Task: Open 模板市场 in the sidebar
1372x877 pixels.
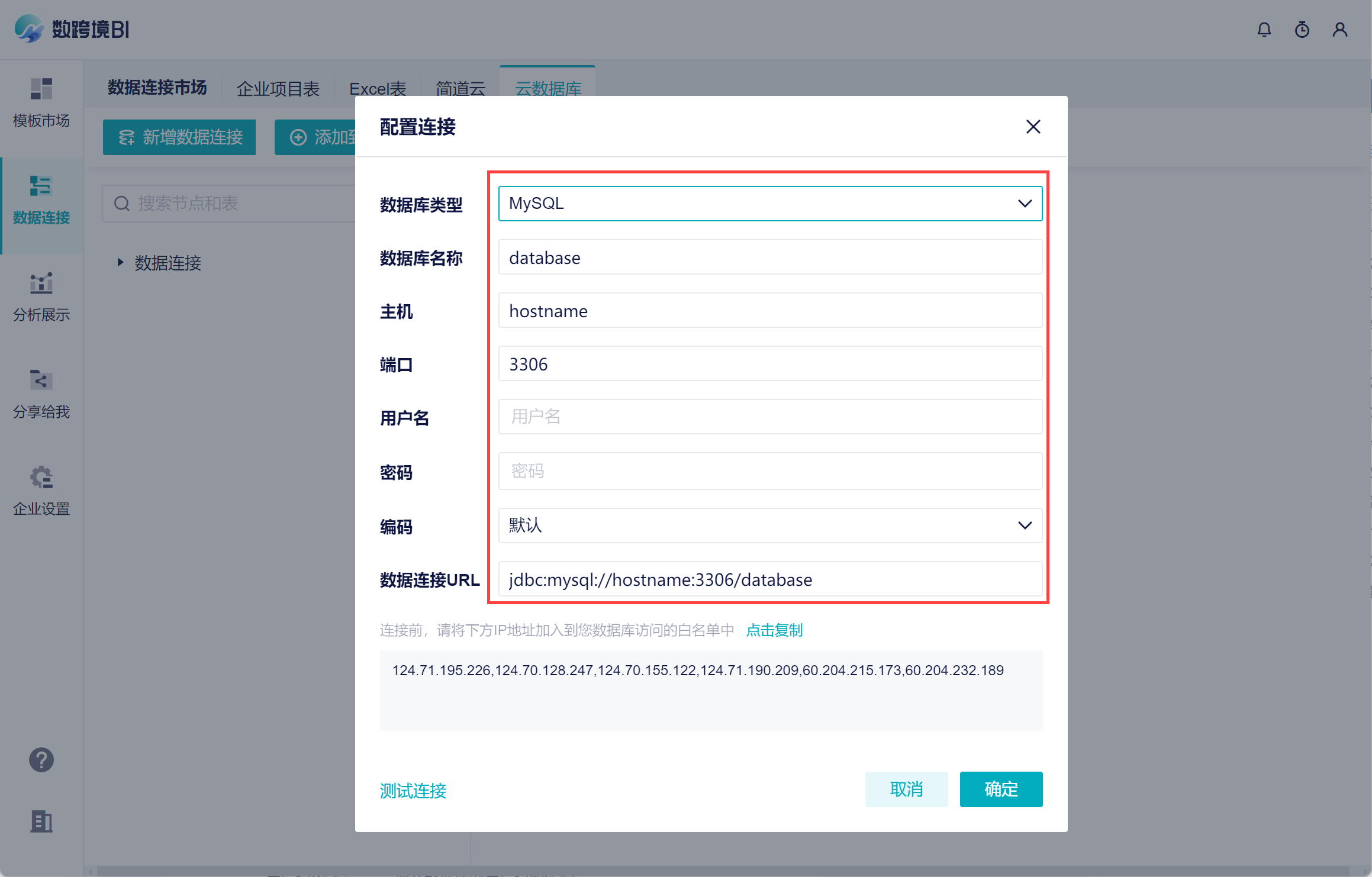Action: (x=41, y=103)
